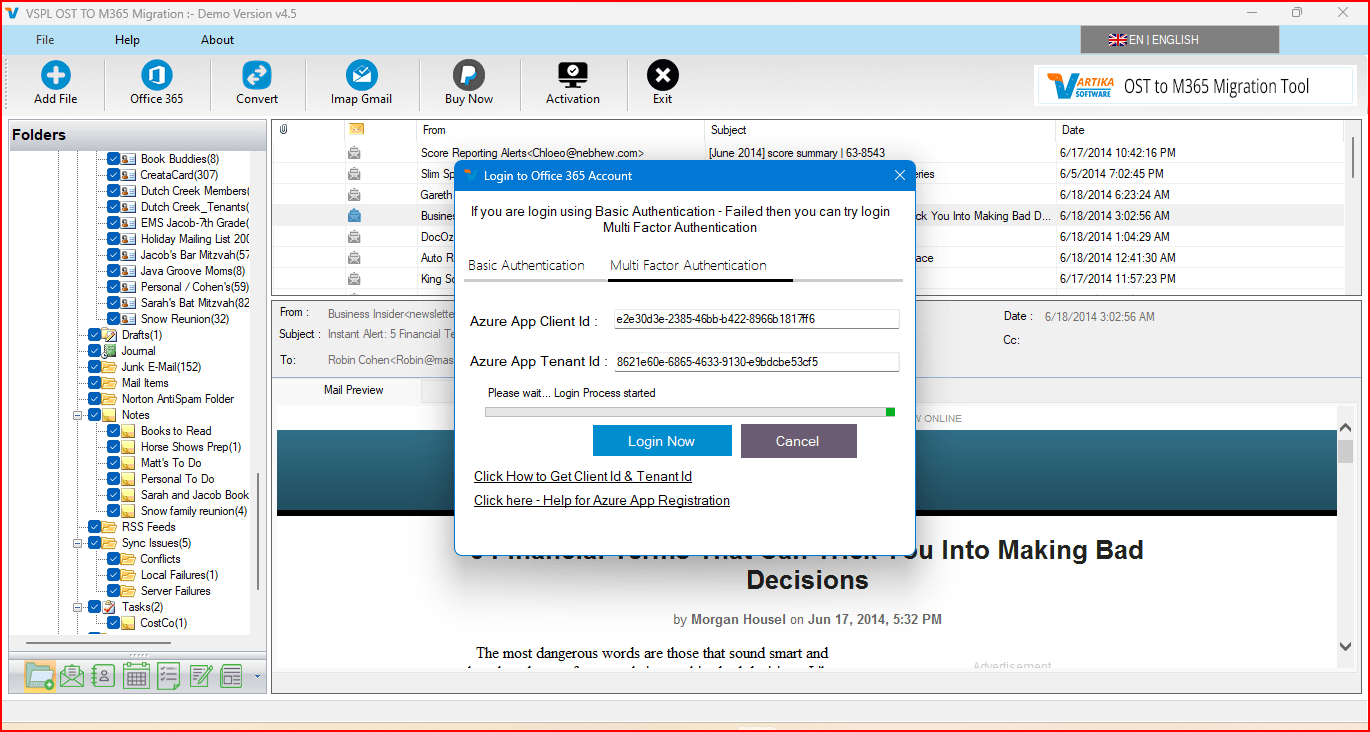Toggle the Junk E-Mail(152) checkbox
The height and width of the screenshot is (732, 1370).
click(94, 367)
